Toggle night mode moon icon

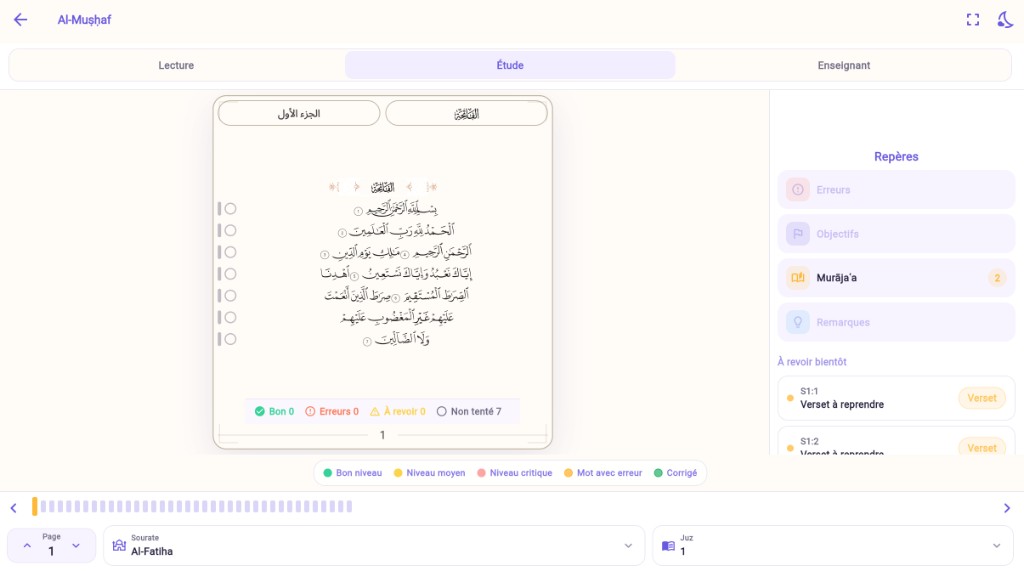click(x=1004, y=20)
